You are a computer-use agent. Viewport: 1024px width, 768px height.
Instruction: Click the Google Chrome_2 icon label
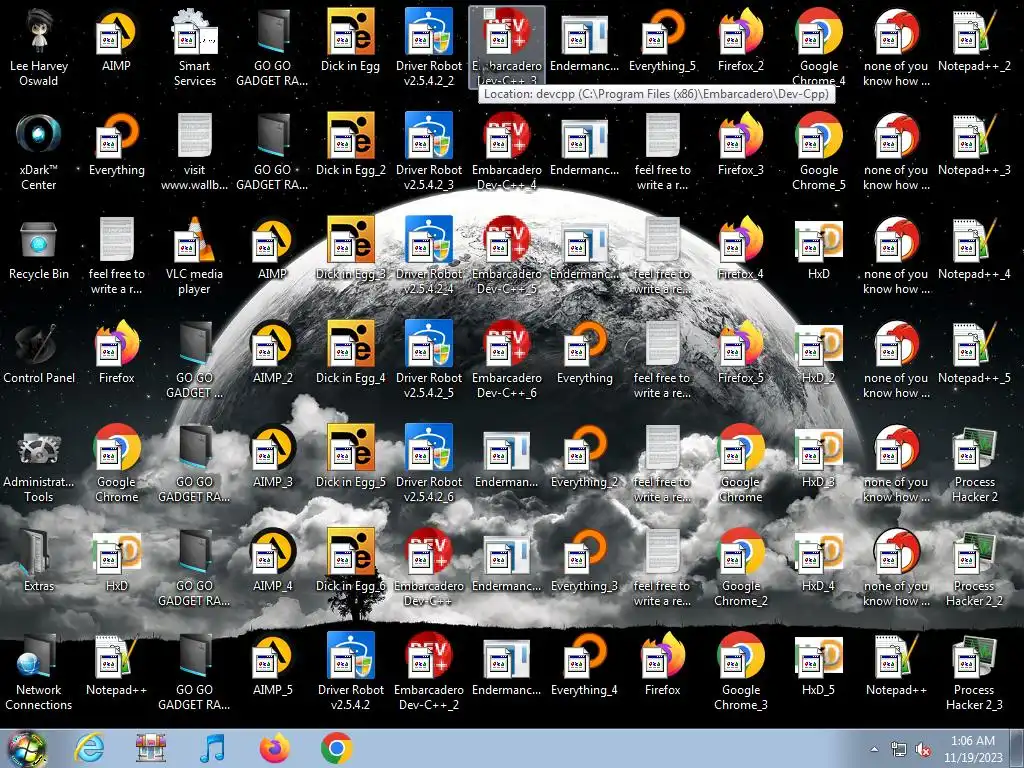point(741,593)
